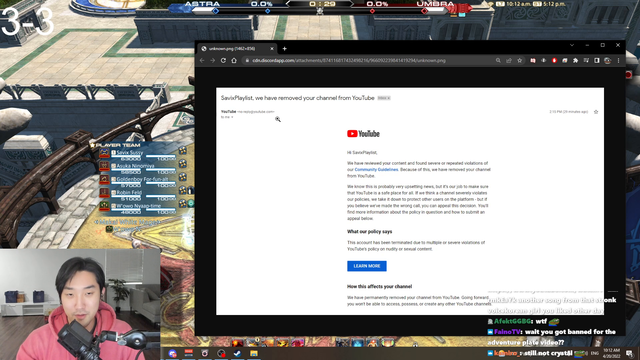Click the zoom magnifier in the address bar

coord(498,60)
